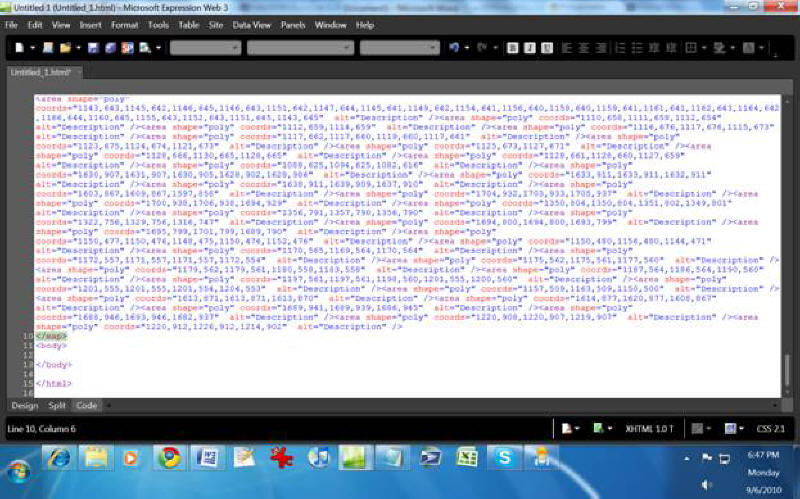Toggle Bold formatting
The width and height of the screenshot is (800, 499).
click(x=513, y=47)
